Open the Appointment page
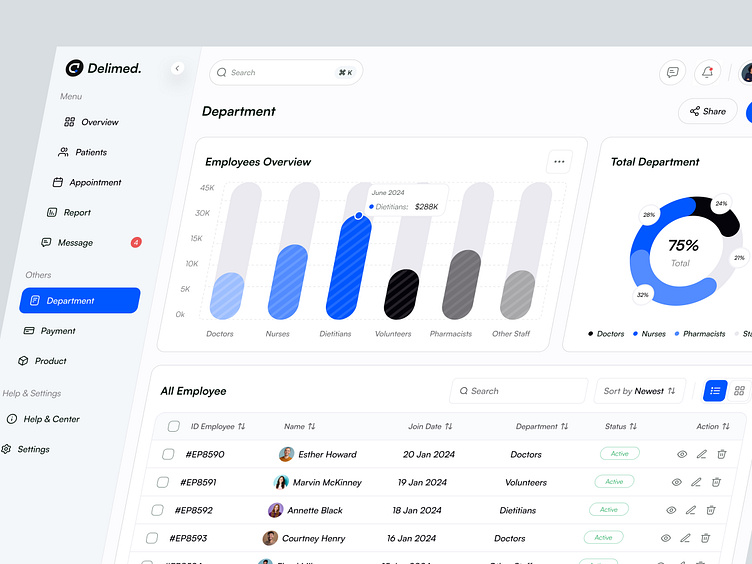Screen dimensions: 752x564 coord(87,183)
